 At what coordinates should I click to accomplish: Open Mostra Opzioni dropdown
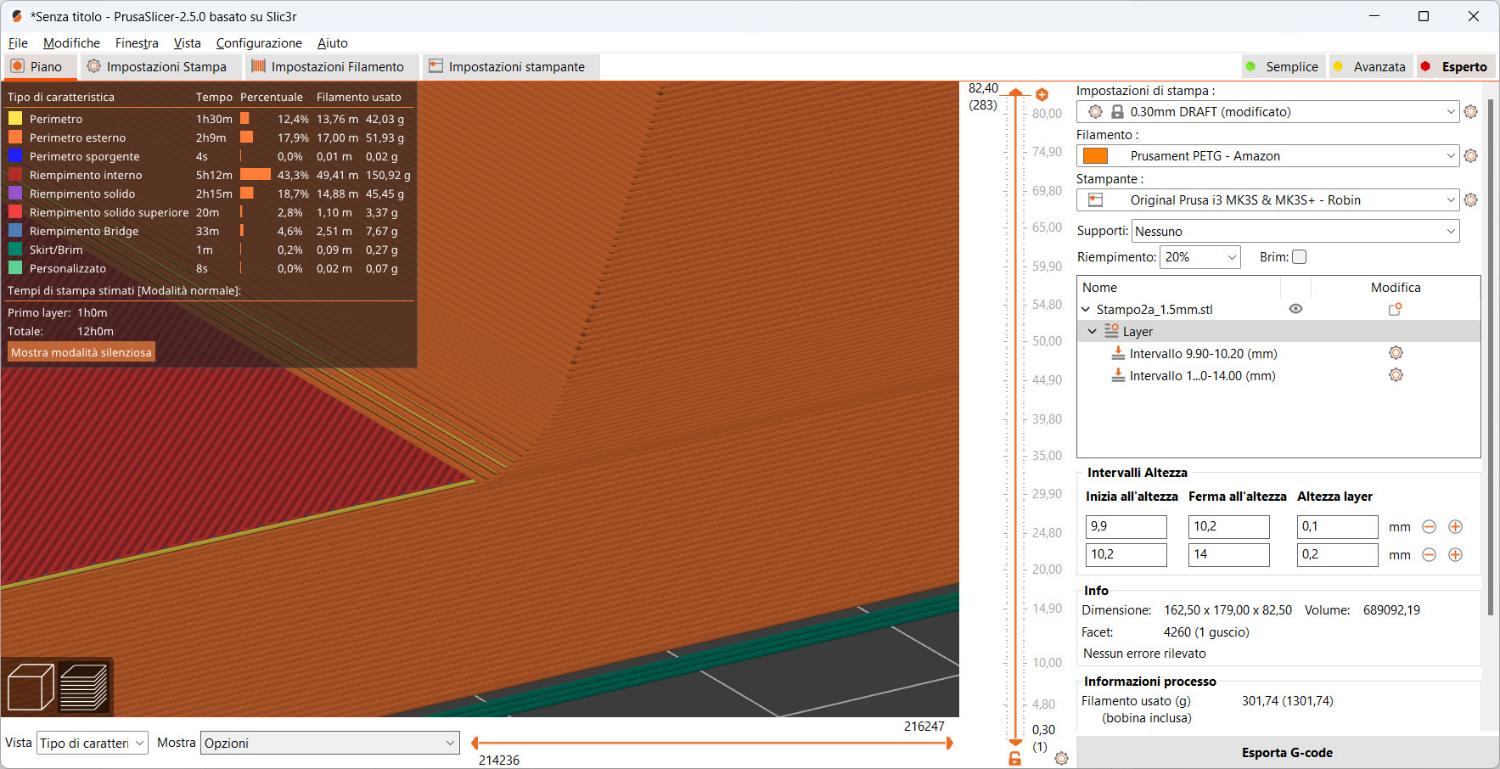[x=330, y=743]
